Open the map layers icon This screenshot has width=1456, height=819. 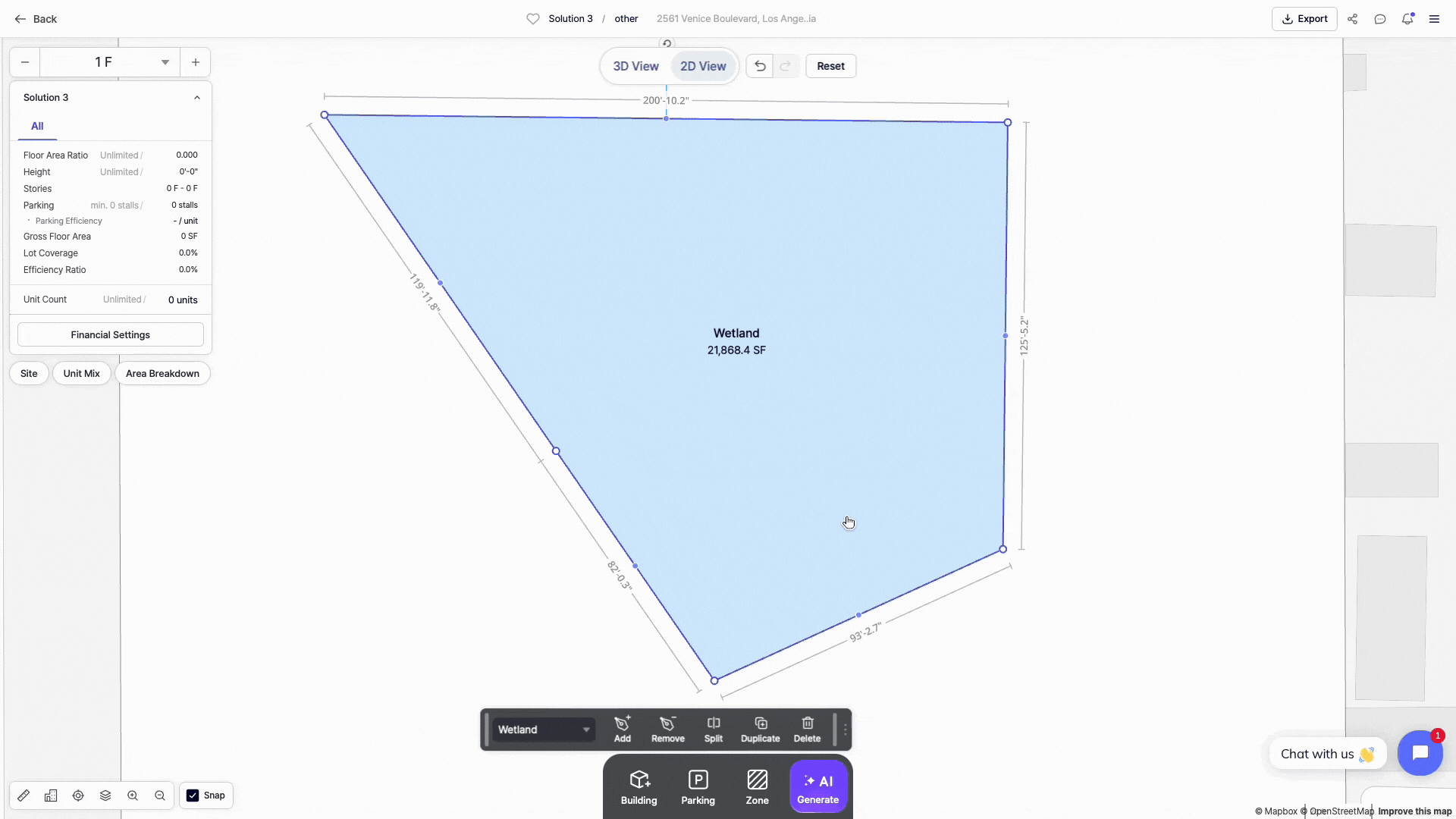click(105, 795)
